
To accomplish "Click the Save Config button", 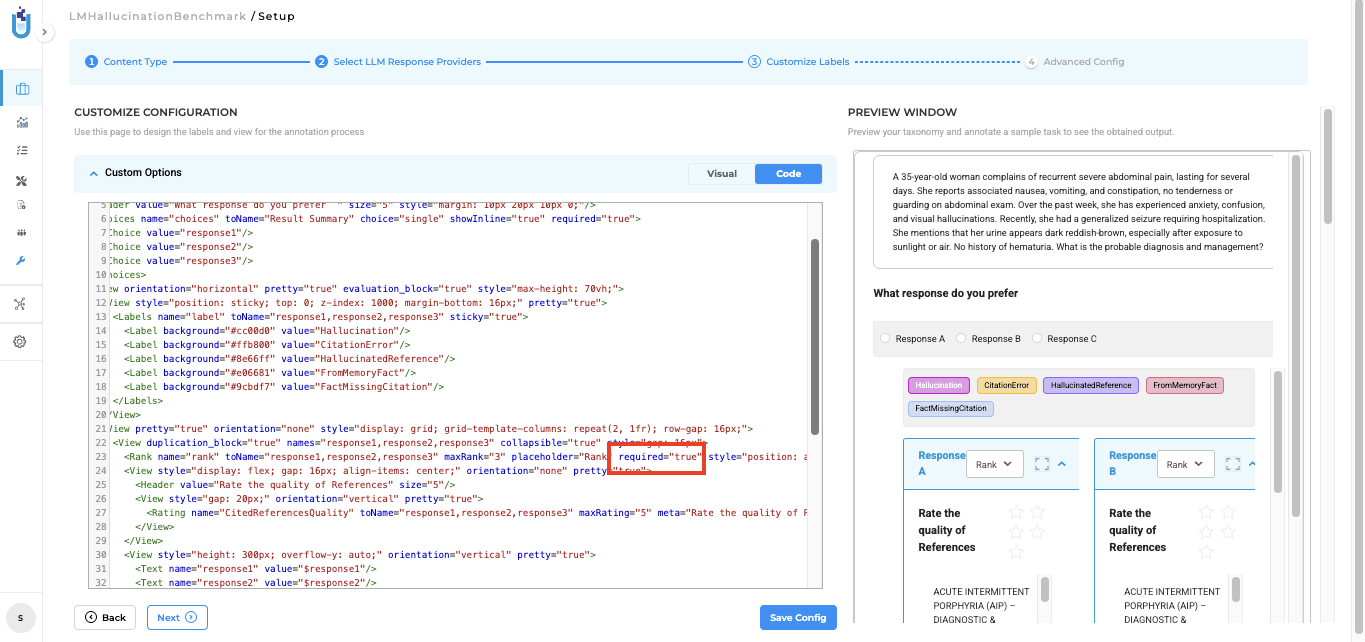I will pos(797,618).
